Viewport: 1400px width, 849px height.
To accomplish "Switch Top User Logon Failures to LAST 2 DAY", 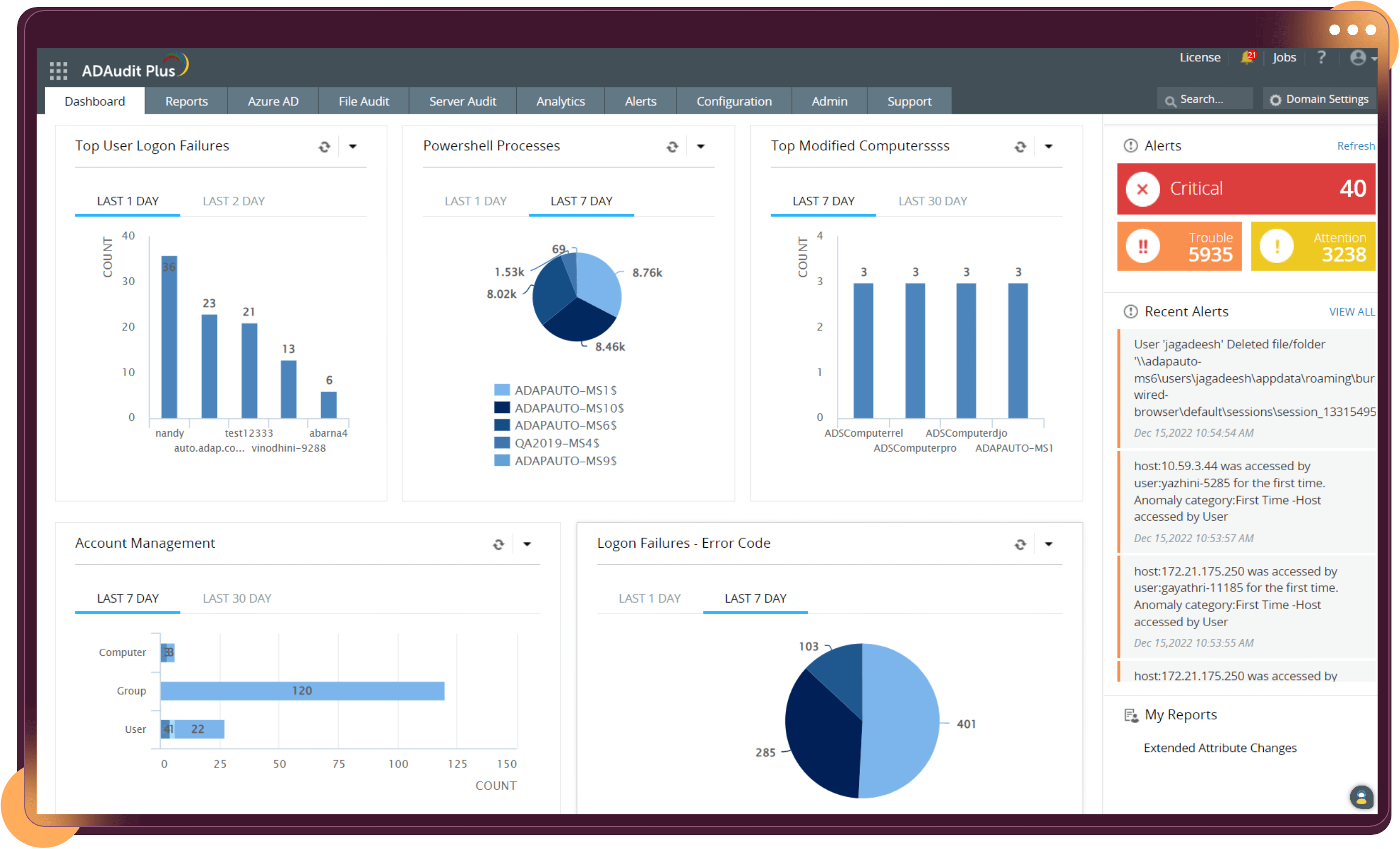I will pos(234,201).
